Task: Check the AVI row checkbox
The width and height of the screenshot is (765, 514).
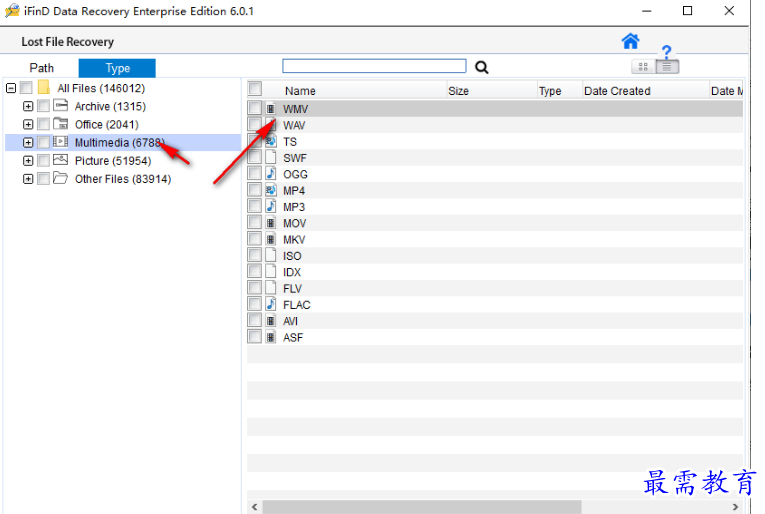Action: (254, 320)
